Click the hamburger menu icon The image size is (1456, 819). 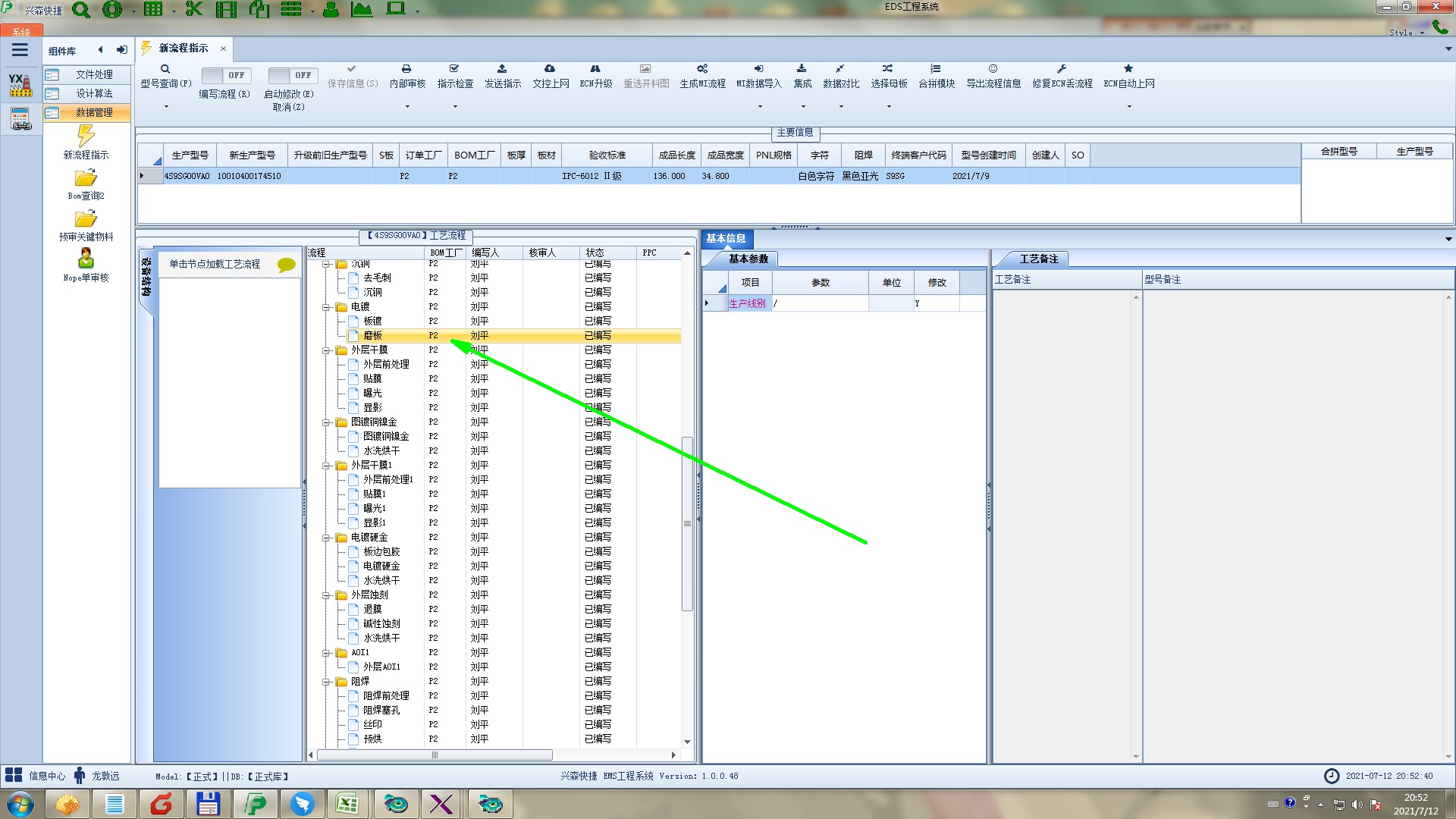[20, 50]
